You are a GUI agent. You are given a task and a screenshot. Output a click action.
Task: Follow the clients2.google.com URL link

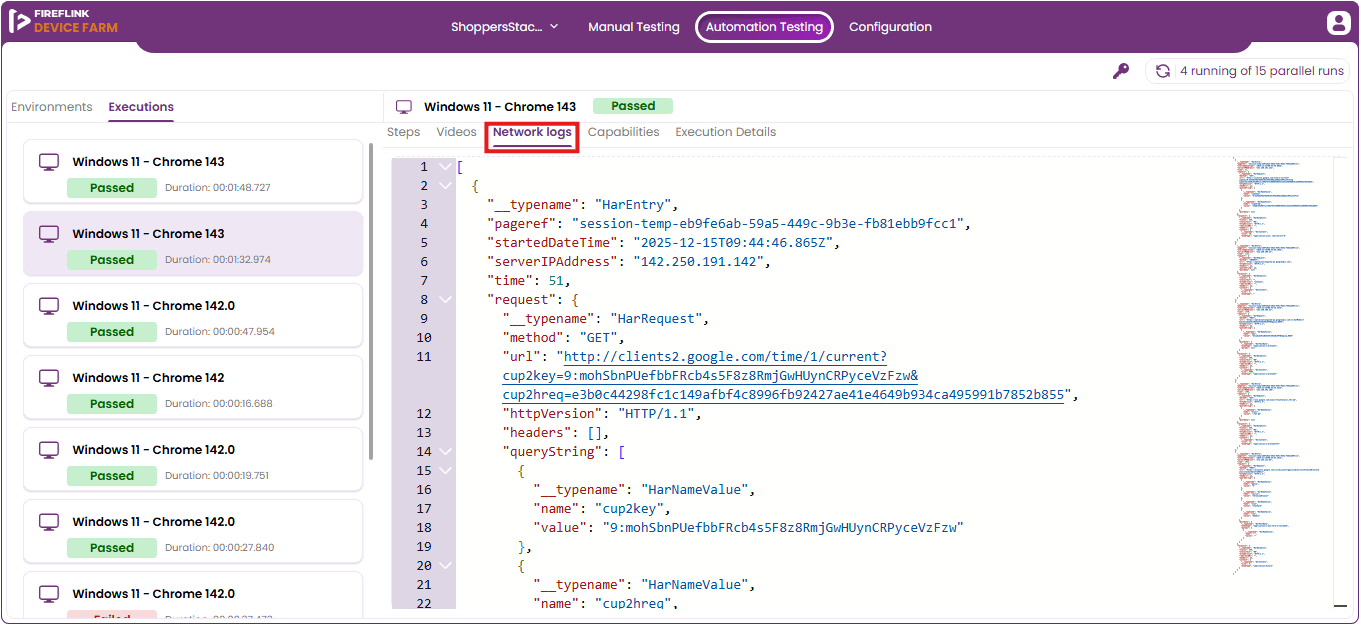pyautogui.click(x=783, y=376)
